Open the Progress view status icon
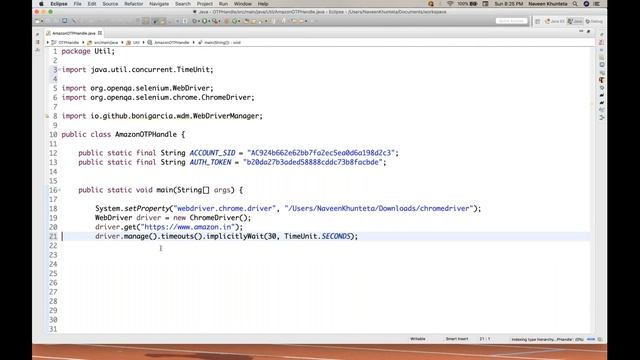Screen dimensions: 640x360 point(600,339)
